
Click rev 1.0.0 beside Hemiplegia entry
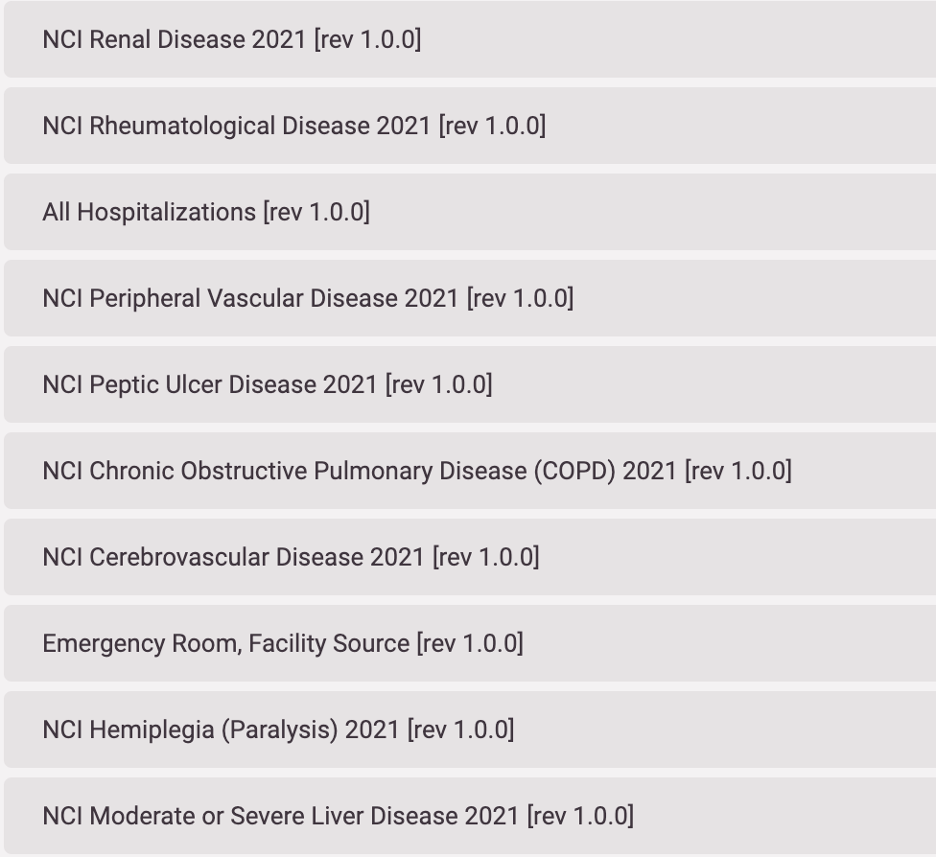pyautogui.click(x=461, y=730)
